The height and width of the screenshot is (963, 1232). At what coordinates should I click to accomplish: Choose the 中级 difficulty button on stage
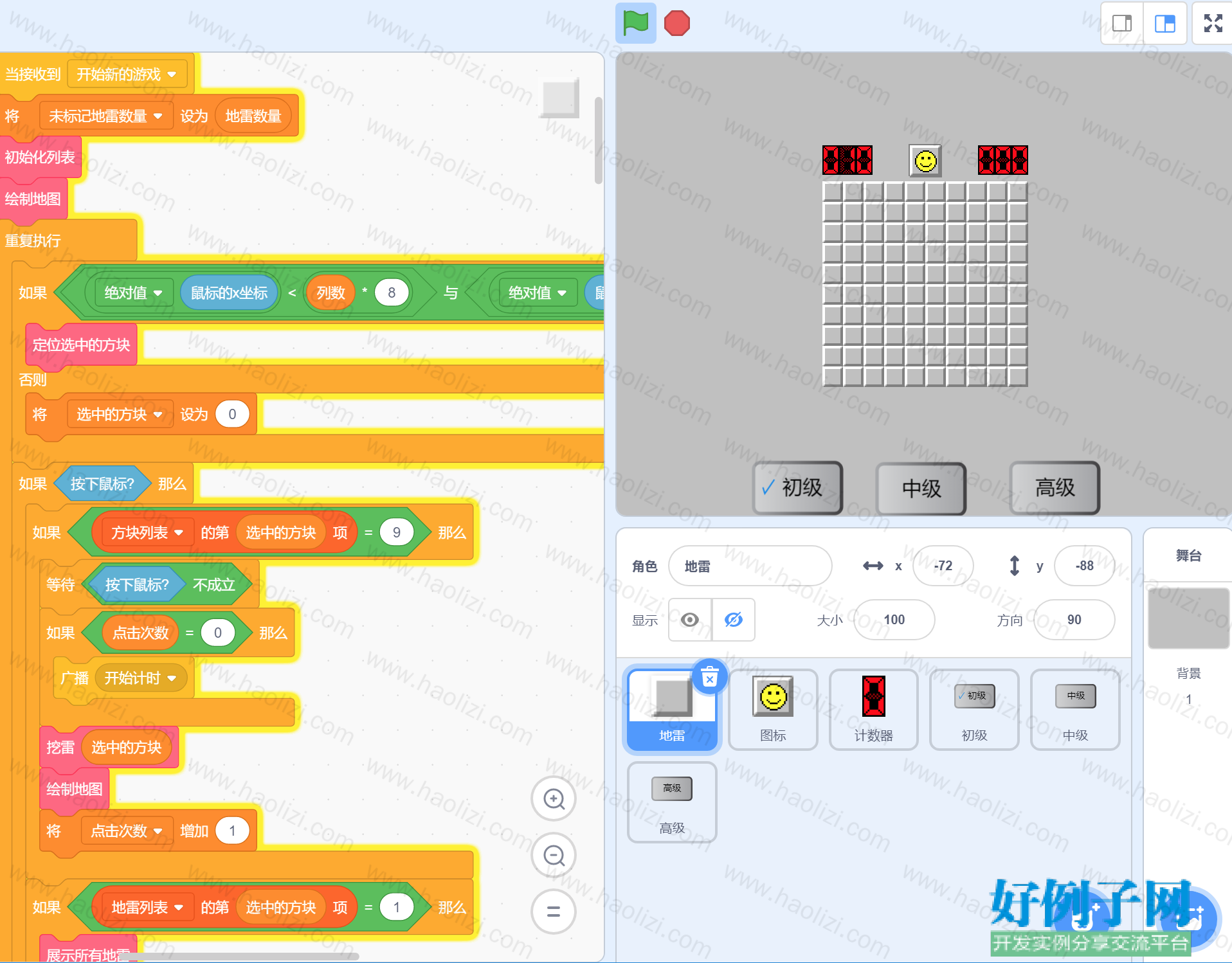coord(921,489)
